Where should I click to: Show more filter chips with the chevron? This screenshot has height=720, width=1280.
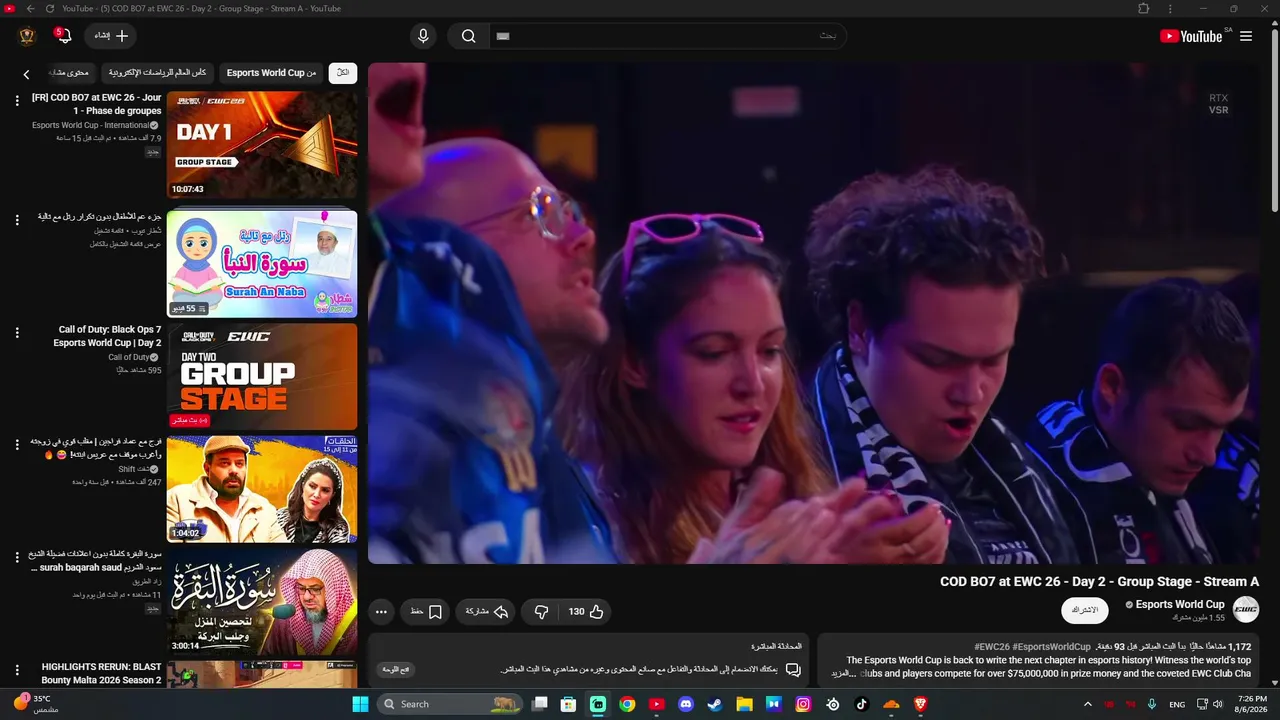[27, 74]
